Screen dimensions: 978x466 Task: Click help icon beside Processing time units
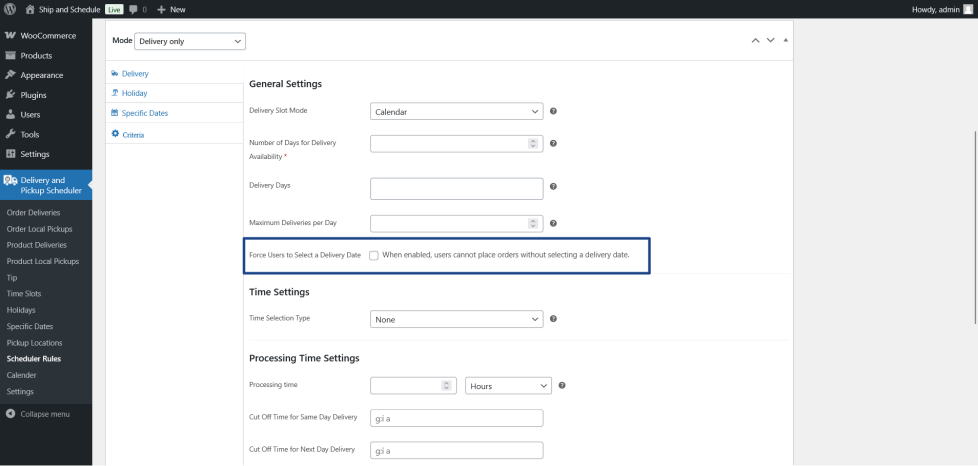562,385
